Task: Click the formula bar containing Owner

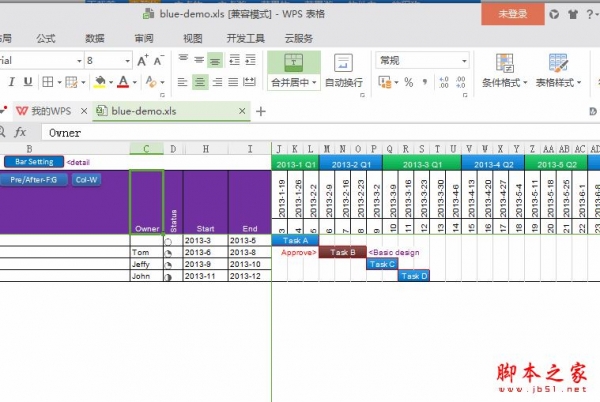Action: (300, 132)
